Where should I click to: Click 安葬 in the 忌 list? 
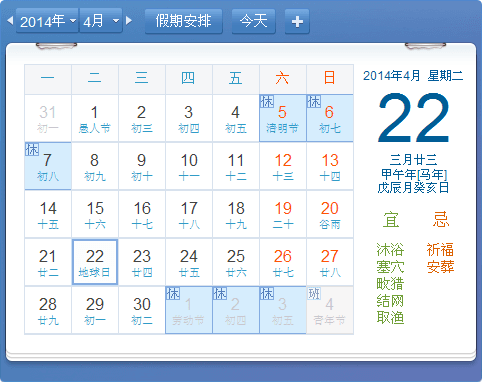click(x=440, y=267)
